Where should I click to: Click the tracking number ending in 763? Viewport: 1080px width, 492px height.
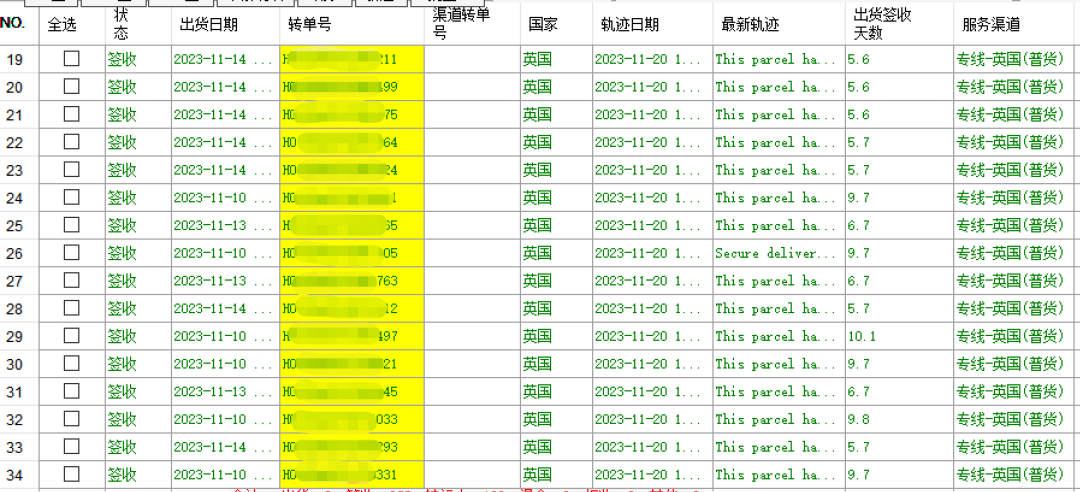point(352,281)
